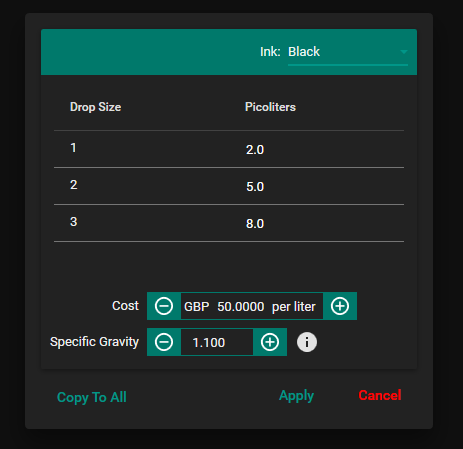Image resolution: width=463 pixels, height=449 pixels.
Task: Select the Black ink combo box
Action: coord(348,52)
